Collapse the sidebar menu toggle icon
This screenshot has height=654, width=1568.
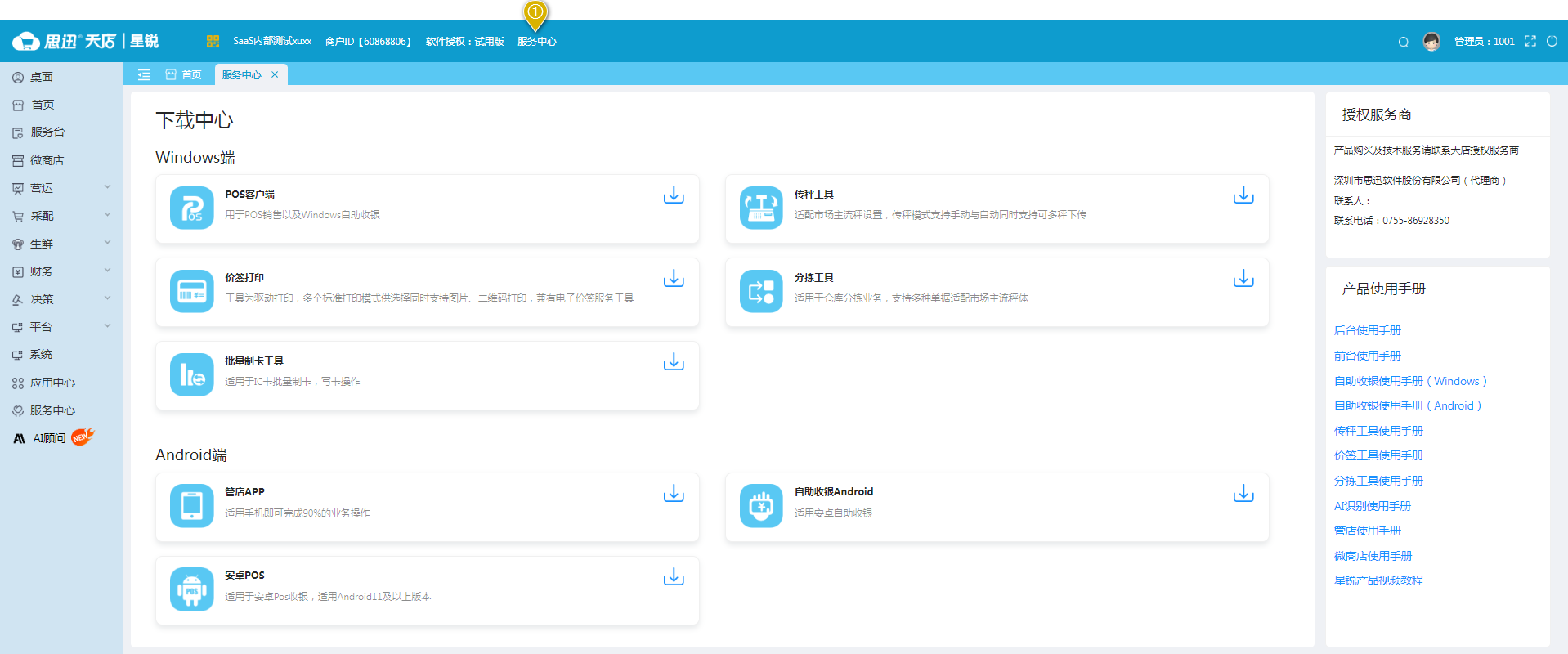pyautogui.click(x=144, y=74)
